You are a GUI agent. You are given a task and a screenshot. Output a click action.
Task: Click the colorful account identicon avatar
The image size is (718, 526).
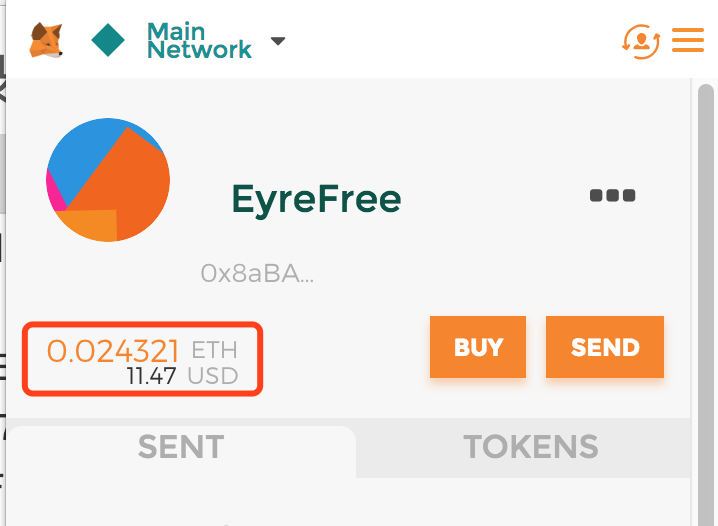pyautogui.click(x=108, y=179)
